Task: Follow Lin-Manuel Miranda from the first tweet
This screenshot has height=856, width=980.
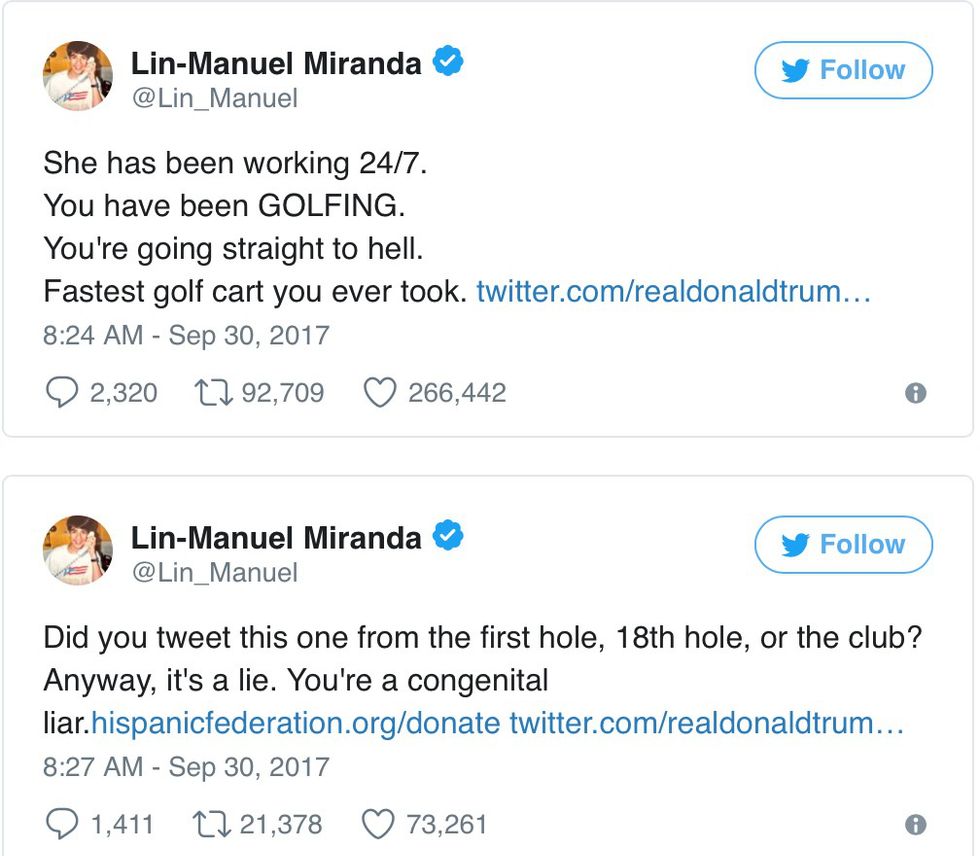Action: click(x=843, y=70)
